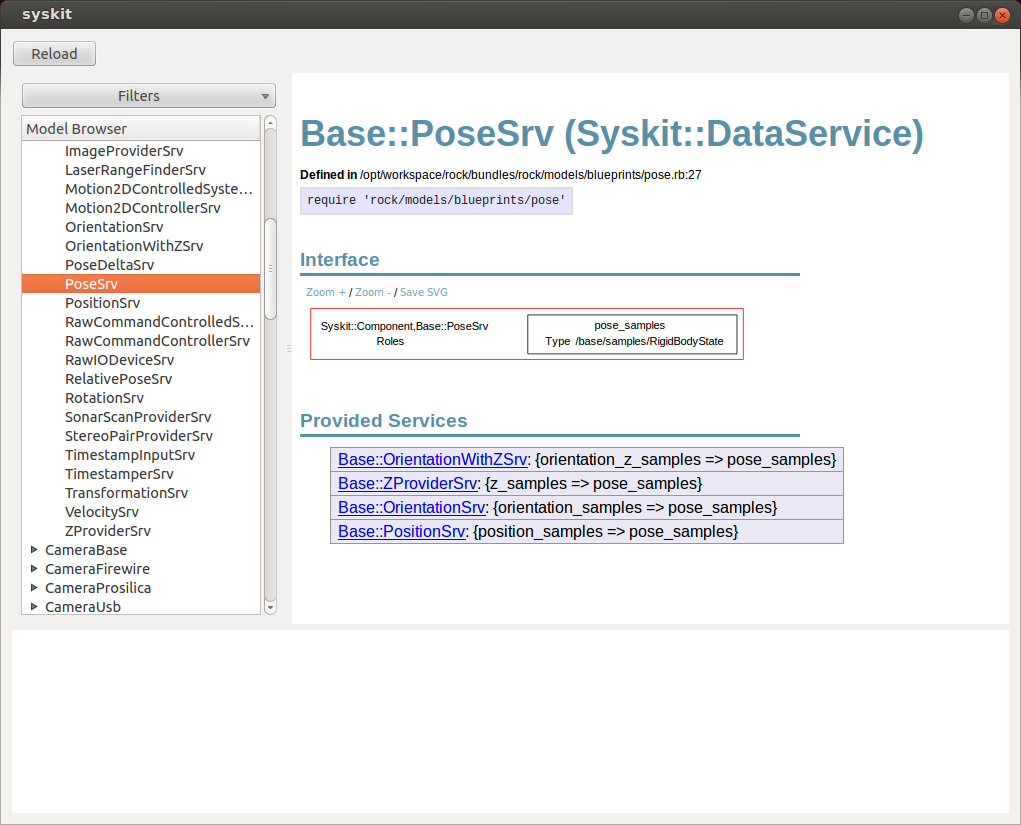Click the Model Browser column header
Screen dimensions: 1021x825
tap(140, 129)
